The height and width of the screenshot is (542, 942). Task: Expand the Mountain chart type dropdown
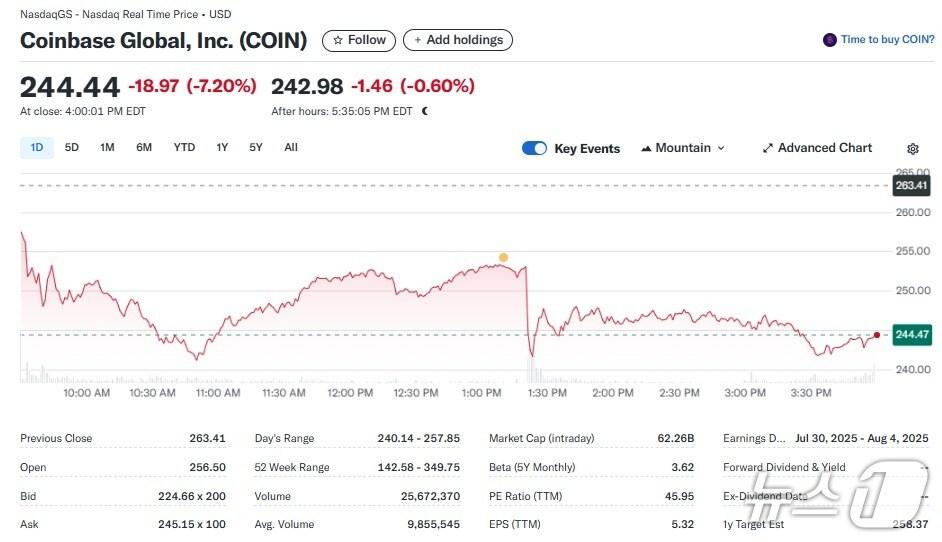pos(683,148)
